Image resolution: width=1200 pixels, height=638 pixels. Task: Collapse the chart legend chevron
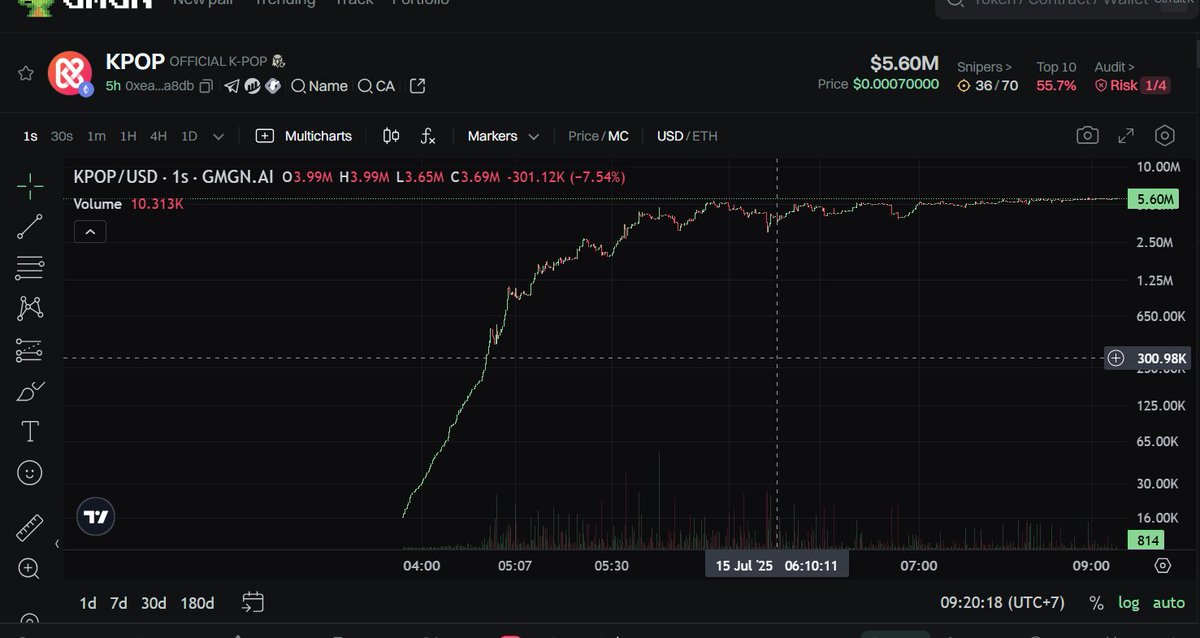(90, 232)
